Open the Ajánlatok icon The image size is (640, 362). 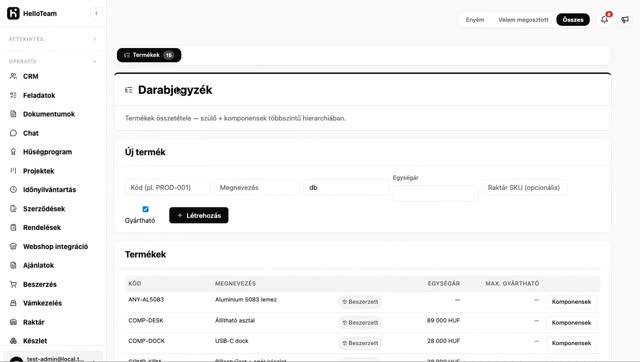click(x=13, y=265)
